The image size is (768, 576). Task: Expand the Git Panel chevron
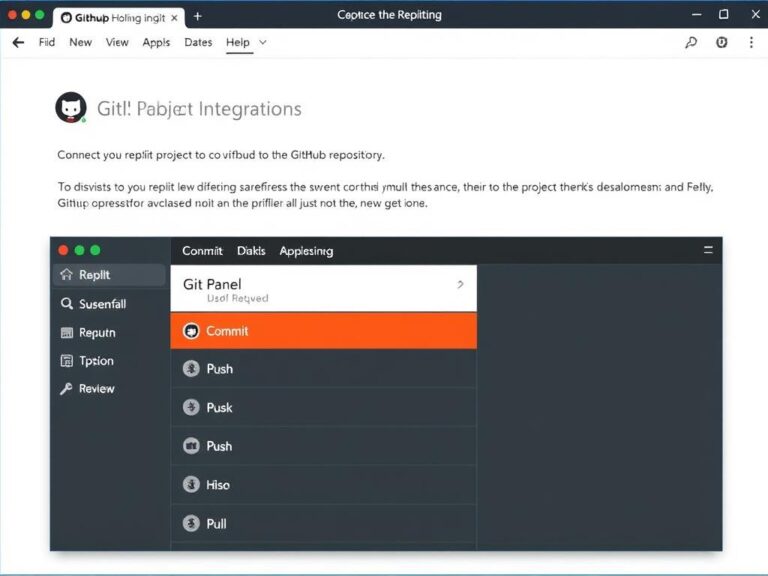coord(459,285)
